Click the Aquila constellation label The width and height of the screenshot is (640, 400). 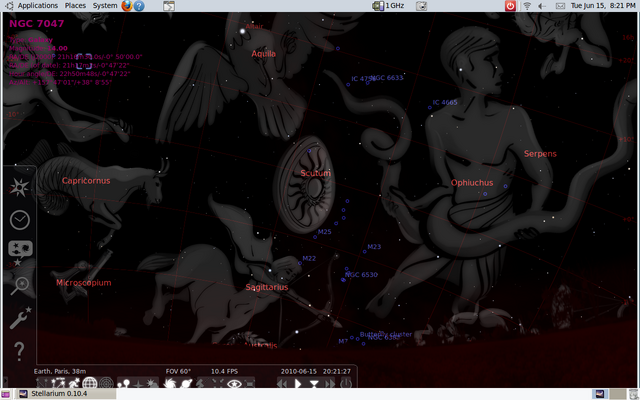click(264, 54)
